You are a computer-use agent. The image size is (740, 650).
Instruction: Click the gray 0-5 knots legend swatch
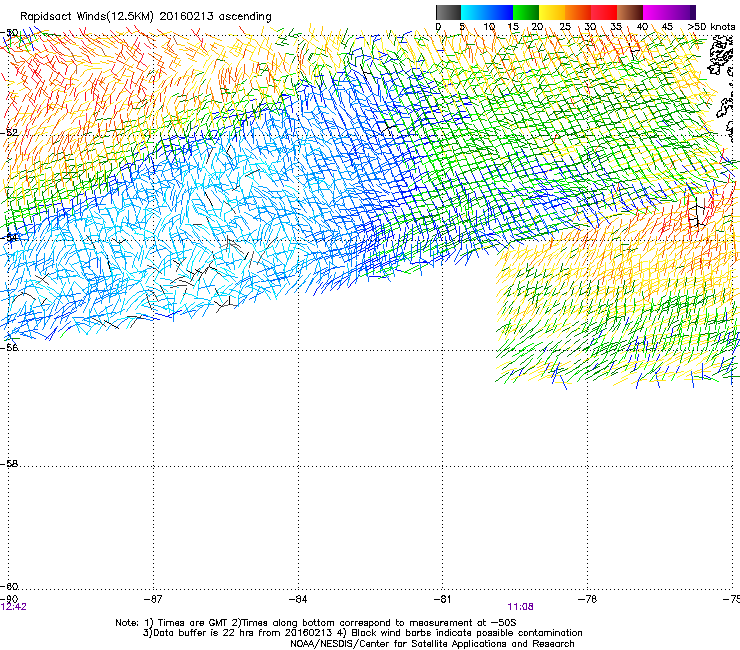(448, 12)
